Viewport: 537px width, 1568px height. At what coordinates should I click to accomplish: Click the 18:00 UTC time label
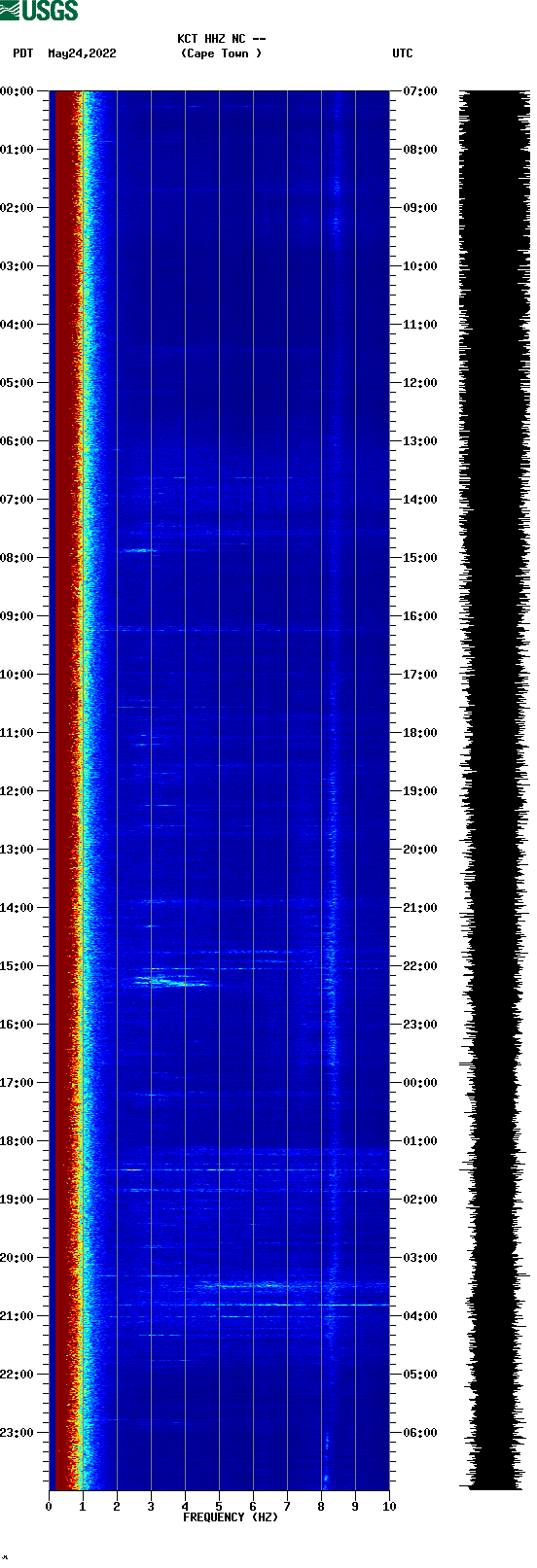[x=420, y=733]
